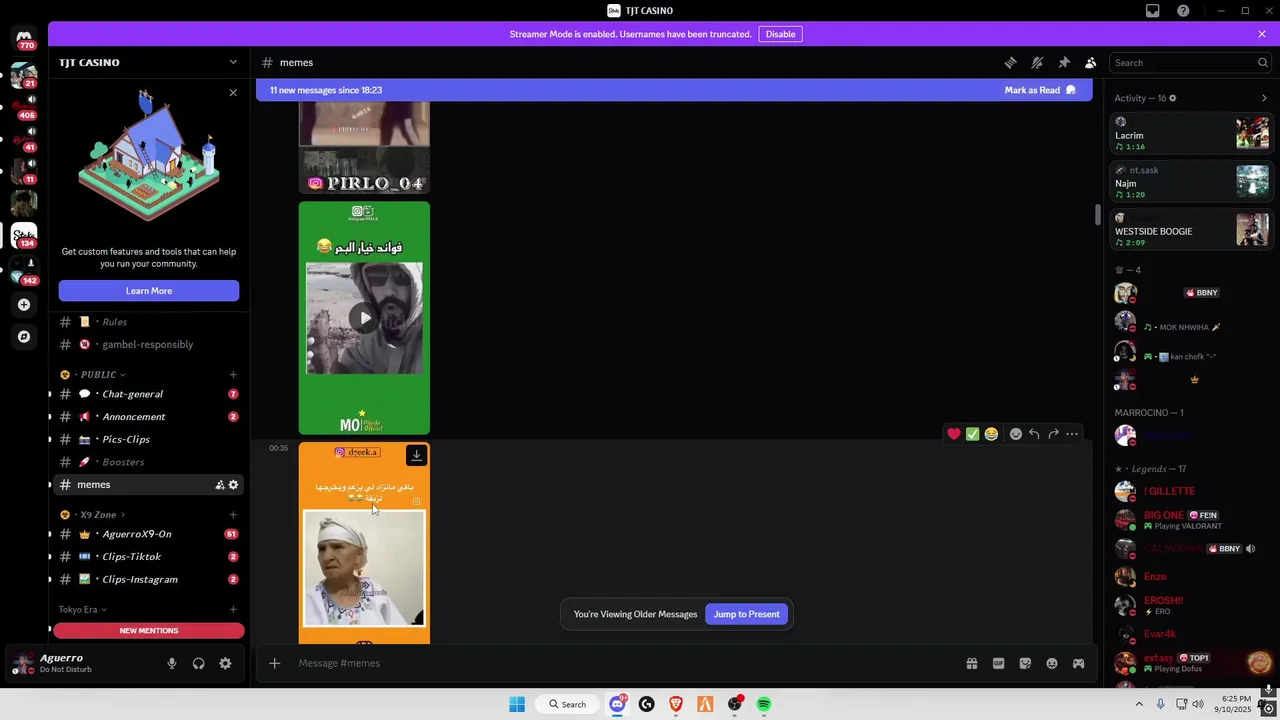This screenshot has height=720, width=1280.
Task: Collapse the X9 Zone category
Action: [x=98, y=515]
